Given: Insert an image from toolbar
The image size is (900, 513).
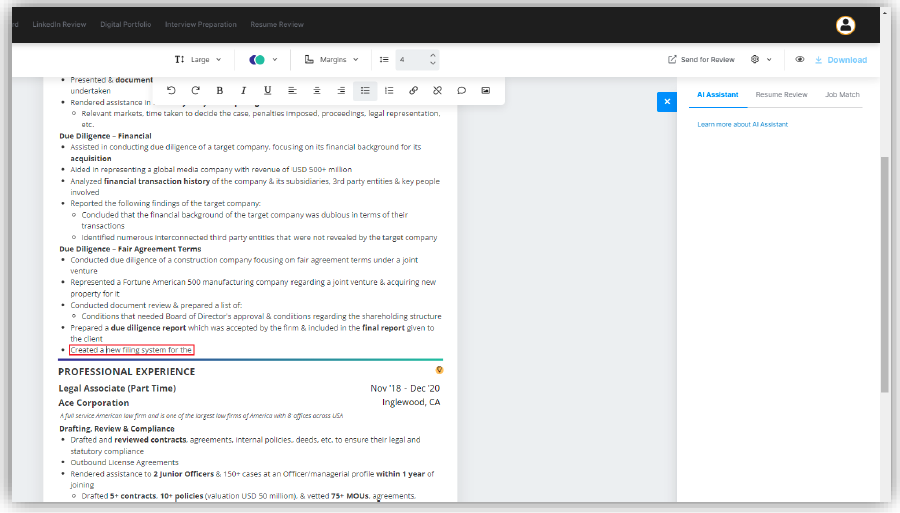Looking at the screenshot, I should pos(486,90).
